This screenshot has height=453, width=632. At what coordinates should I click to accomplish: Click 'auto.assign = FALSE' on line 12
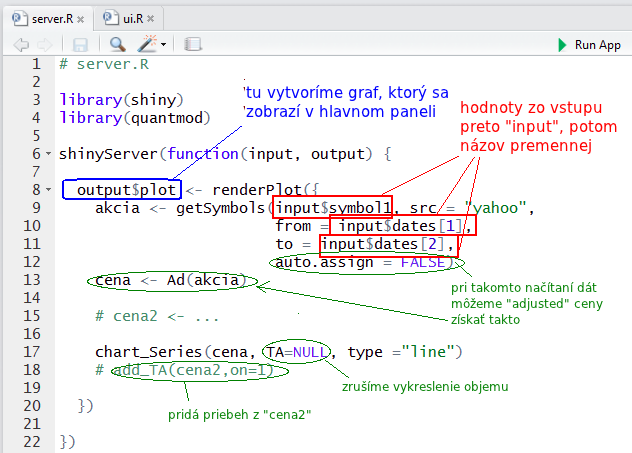360,262
